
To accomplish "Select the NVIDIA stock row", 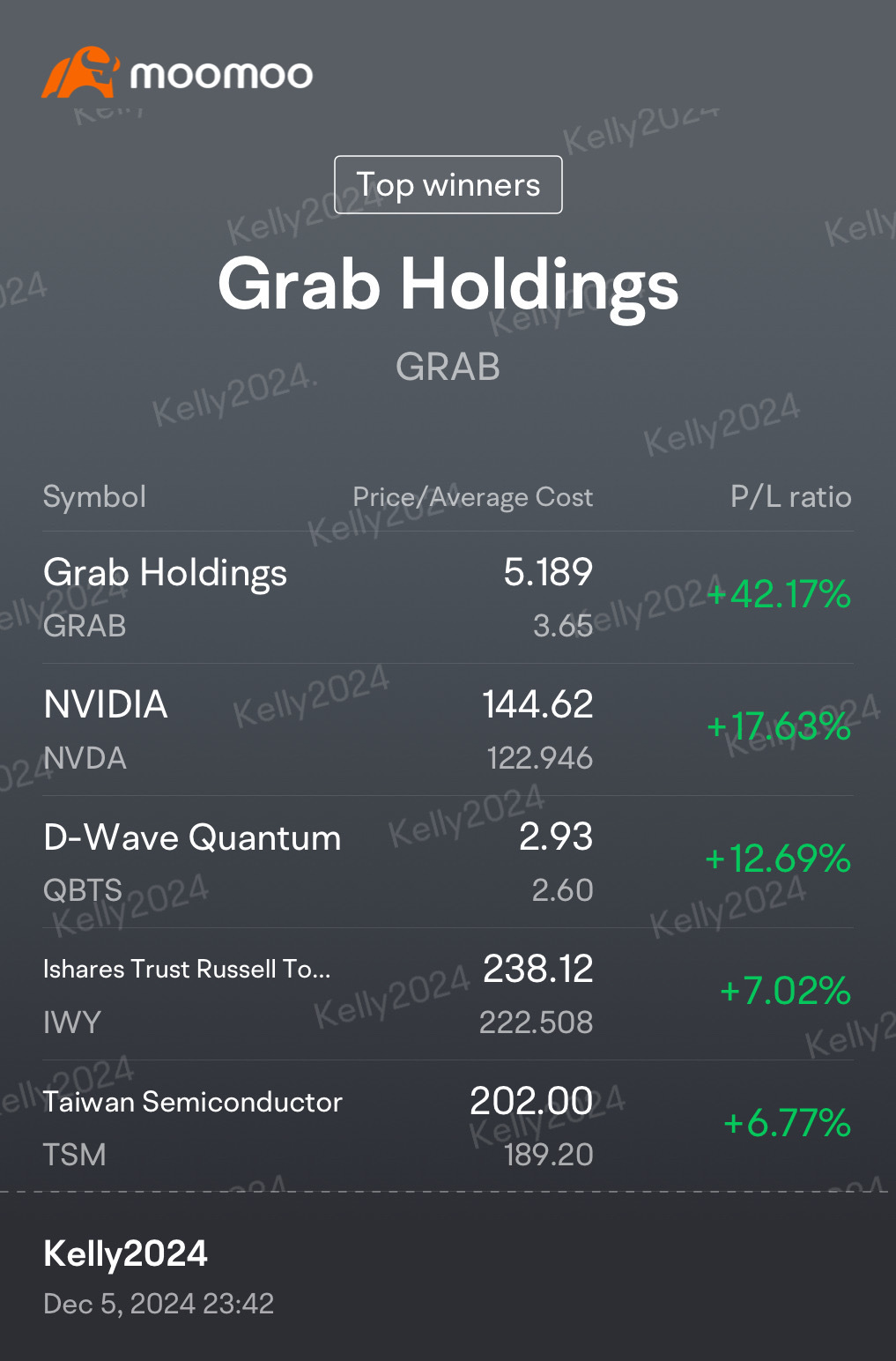I will [448, 730].
